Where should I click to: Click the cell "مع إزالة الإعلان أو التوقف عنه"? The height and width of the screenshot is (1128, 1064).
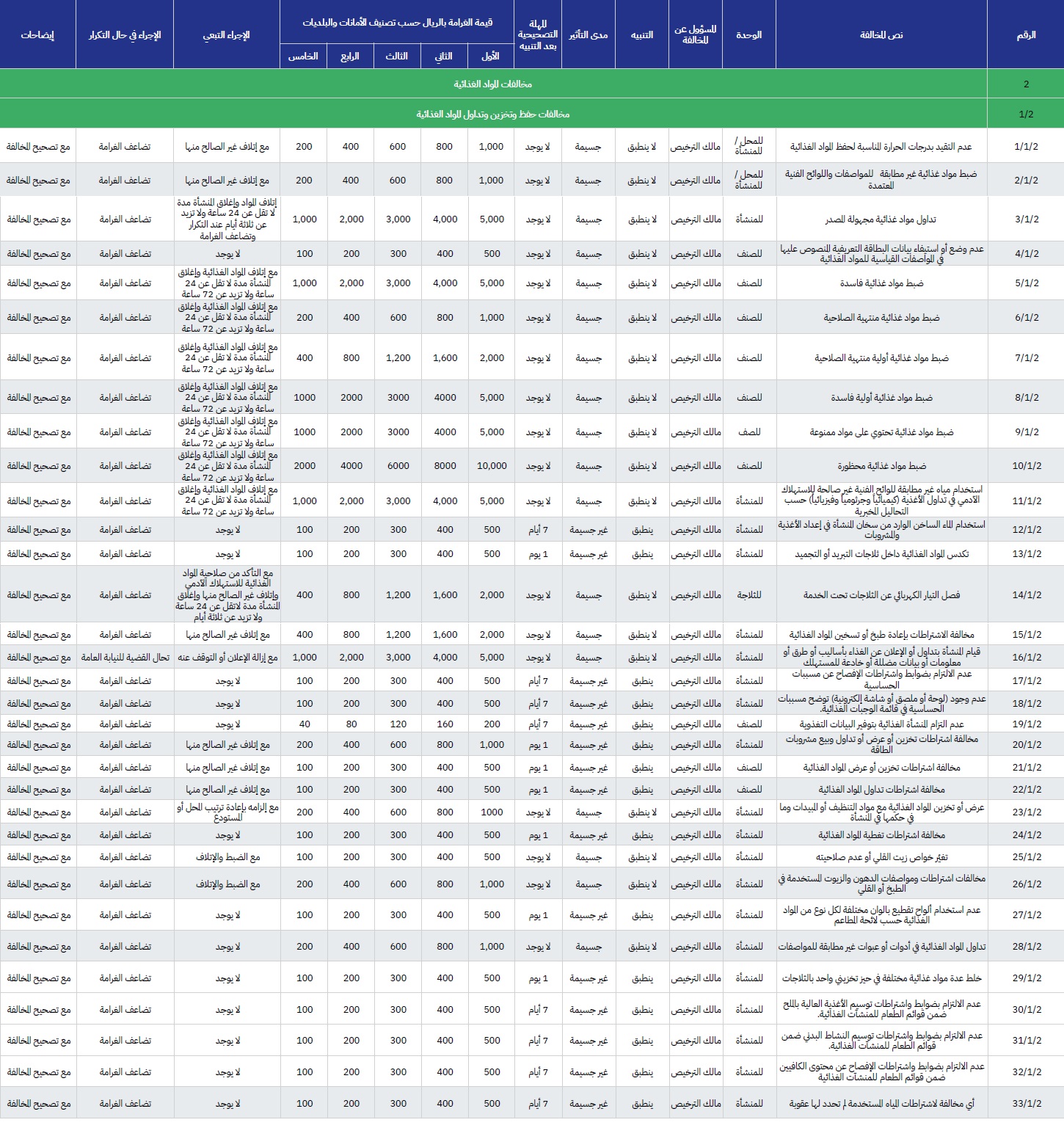point(227,657)
